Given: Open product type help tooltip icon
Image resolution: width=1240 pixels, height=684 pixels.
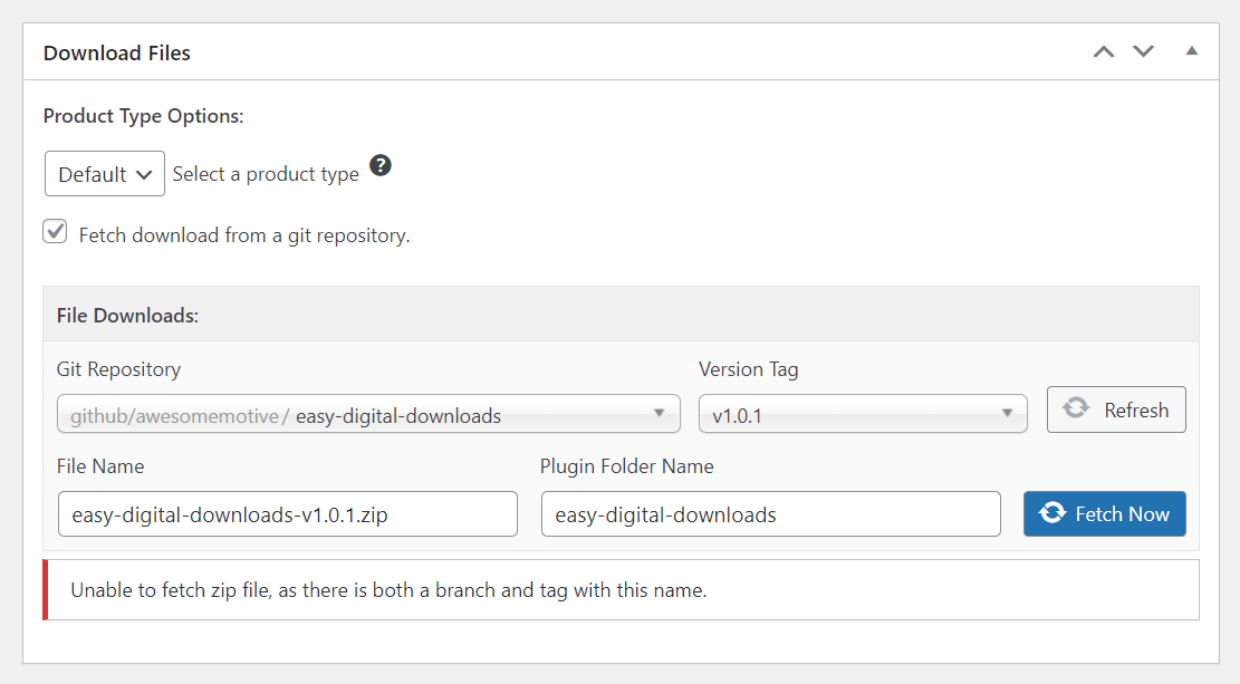Looking at the screenshot, I should coord(380,166).
